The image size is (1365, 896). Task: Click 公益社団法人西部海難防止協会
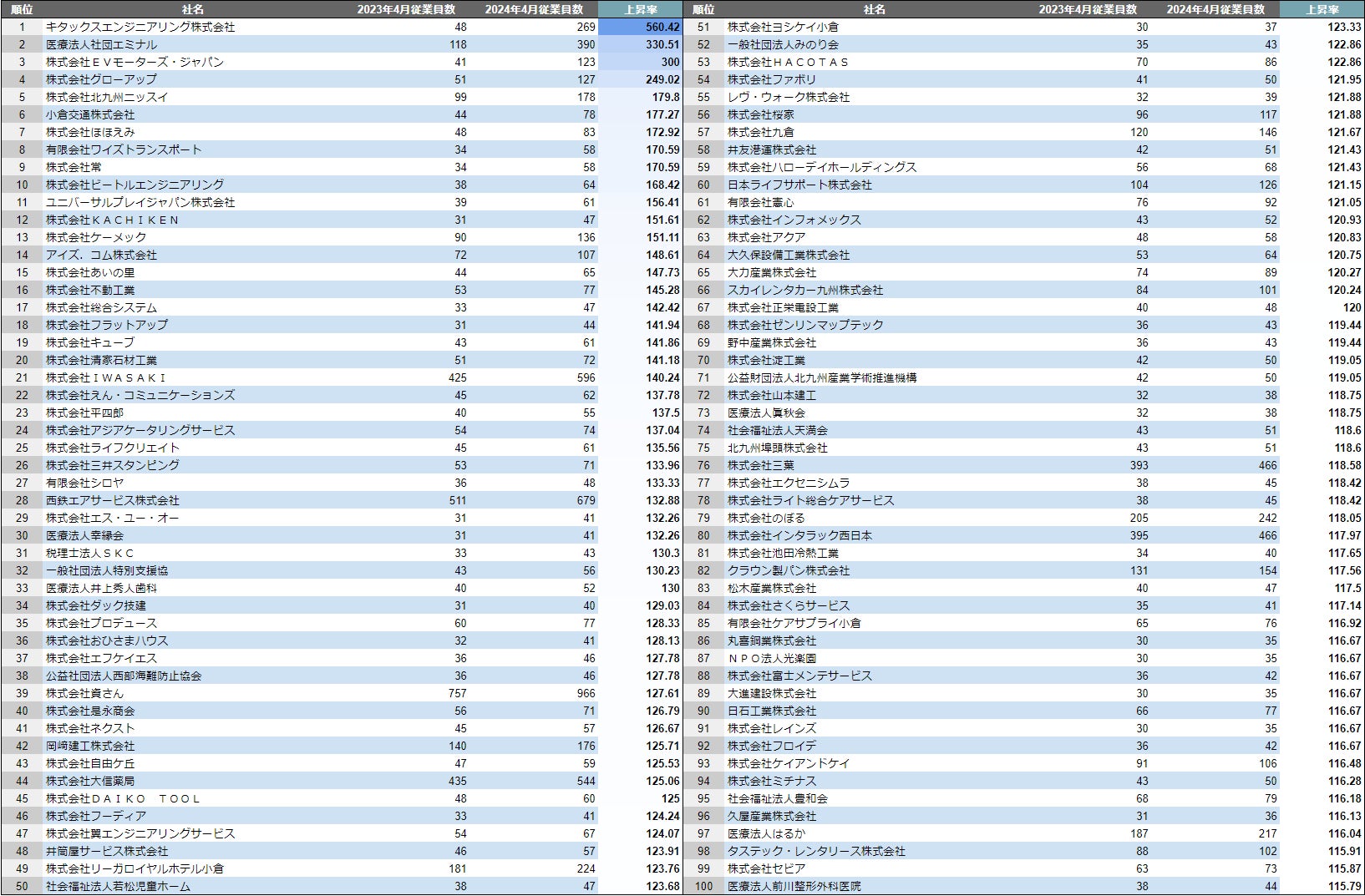[124, 676]
